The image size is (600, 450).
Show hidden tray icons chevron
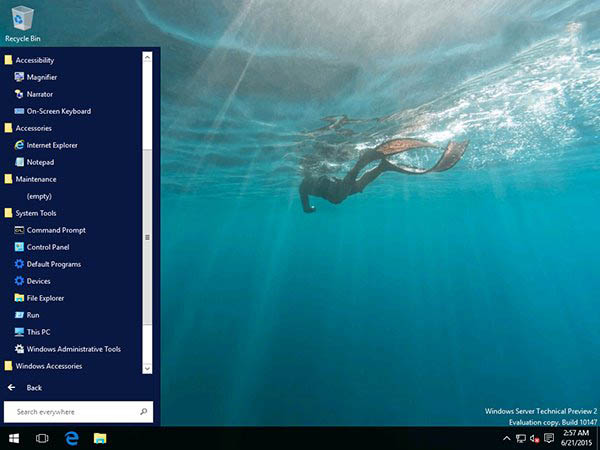507,438
